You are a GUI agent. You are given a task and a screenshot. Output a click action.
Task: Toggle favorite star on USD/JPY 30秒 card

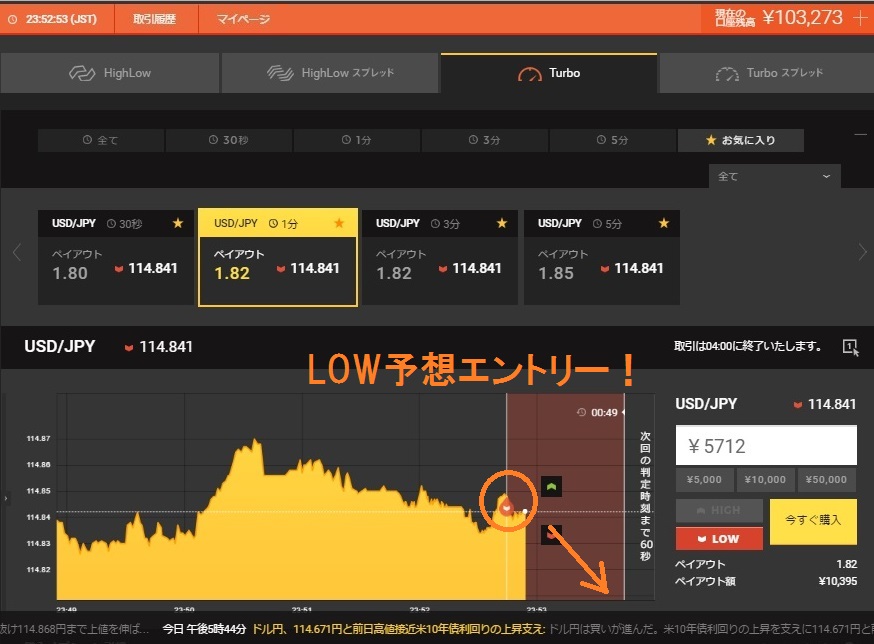[178, 224]
